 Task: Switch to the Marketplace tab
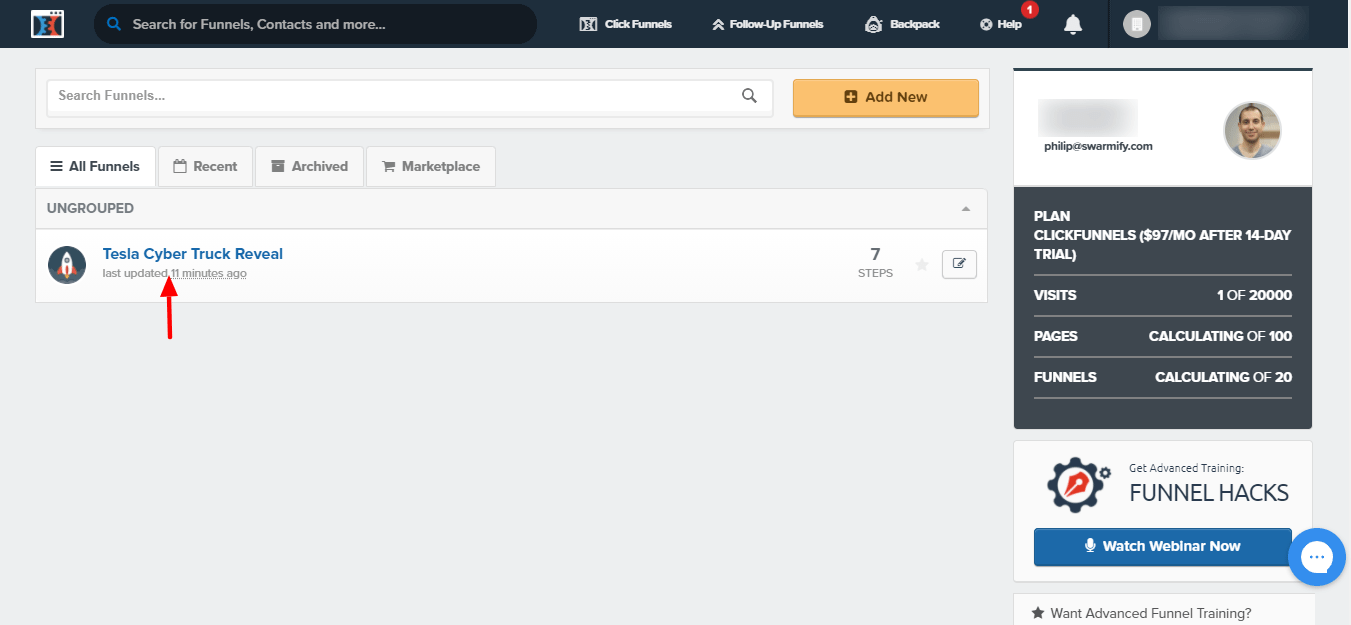pyautogui.click(x=431, y=167)
